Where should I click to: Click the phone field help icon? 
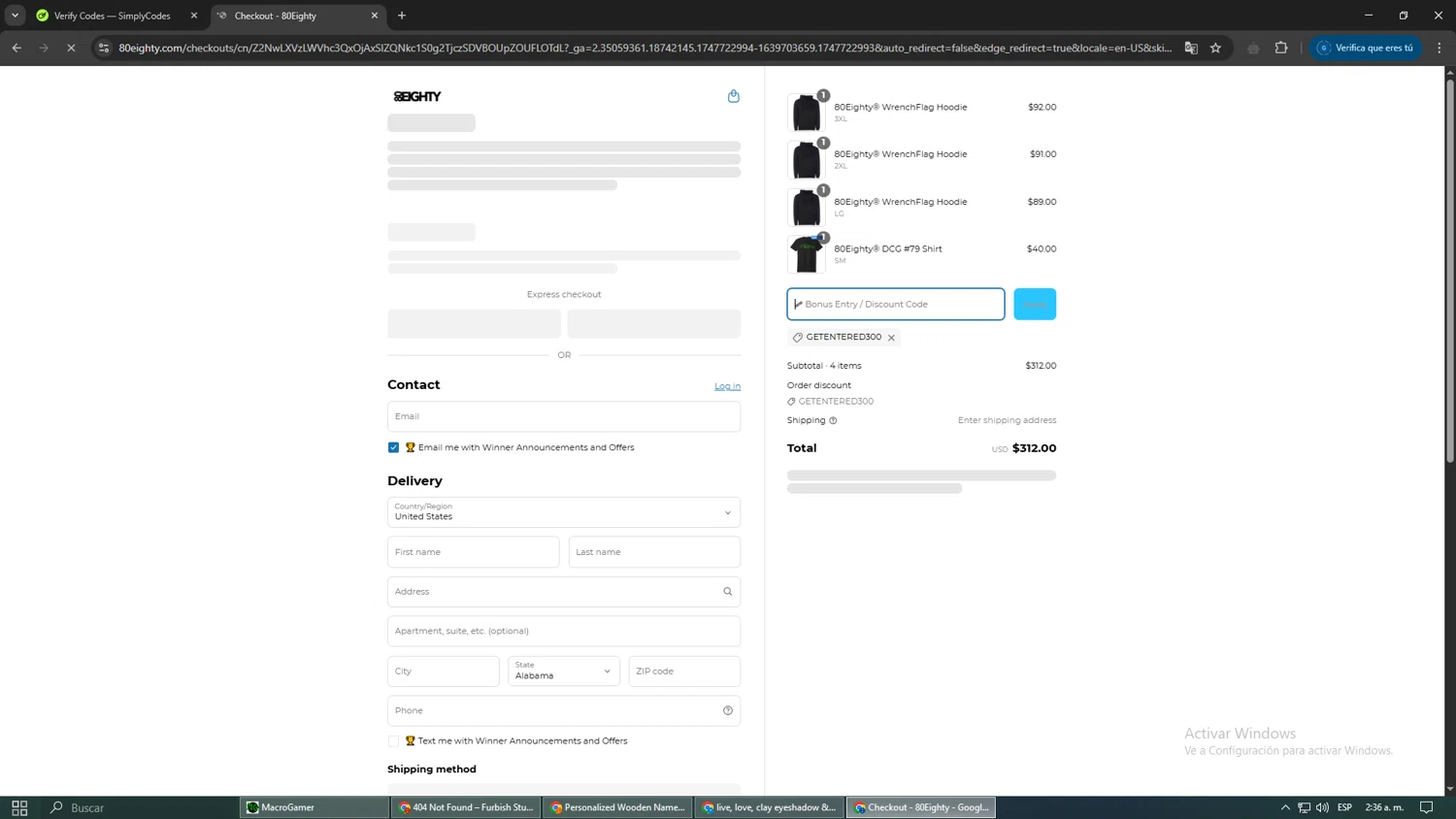727,710
